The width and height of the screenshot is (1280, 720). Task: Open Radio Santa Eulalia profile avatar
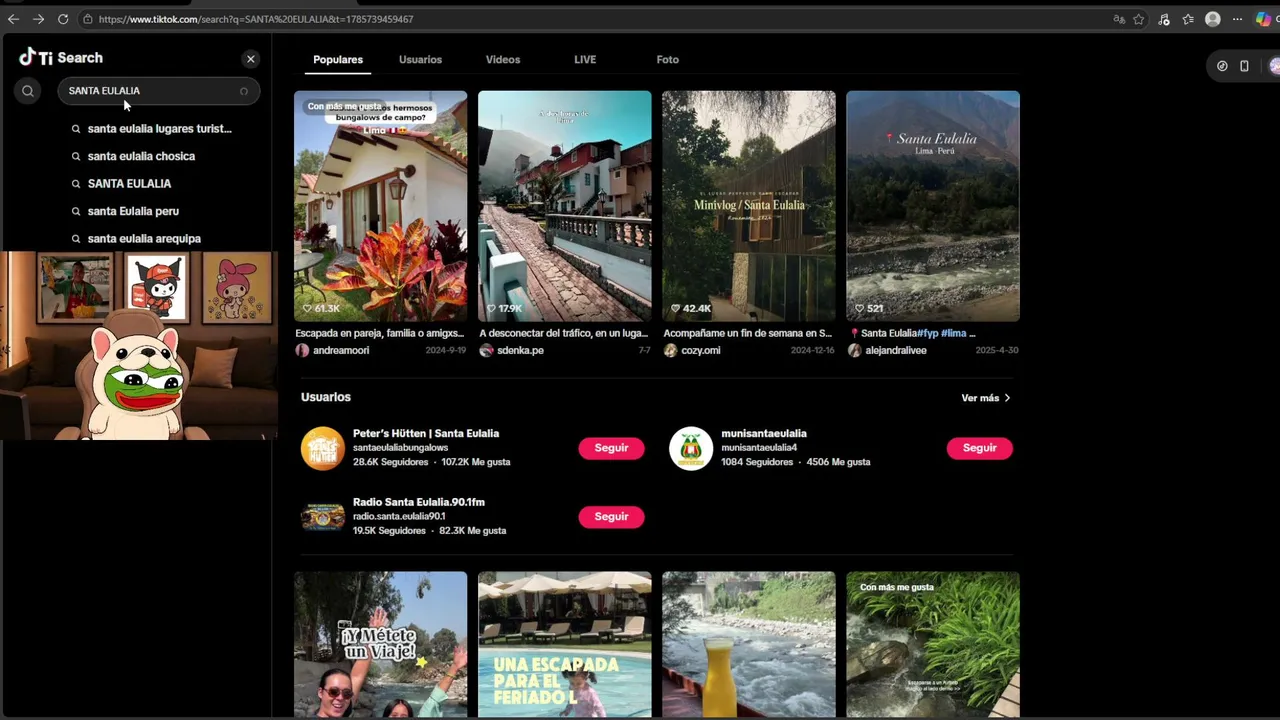pos(323,517)
